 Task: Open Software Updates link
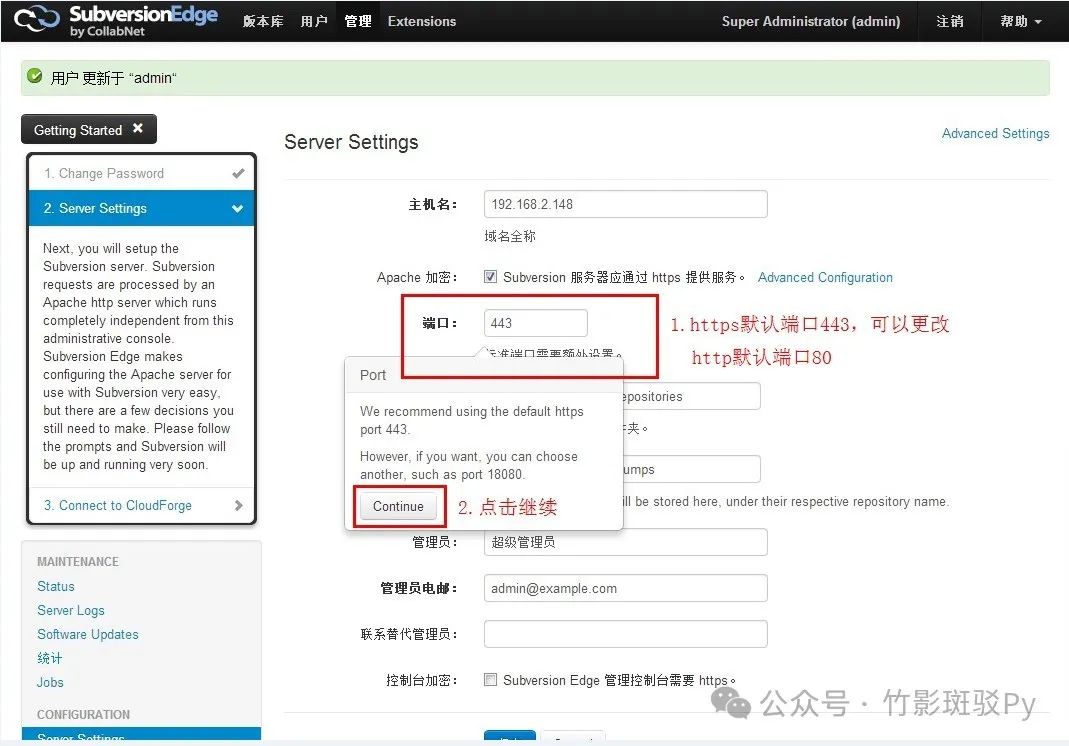[88, 634]
